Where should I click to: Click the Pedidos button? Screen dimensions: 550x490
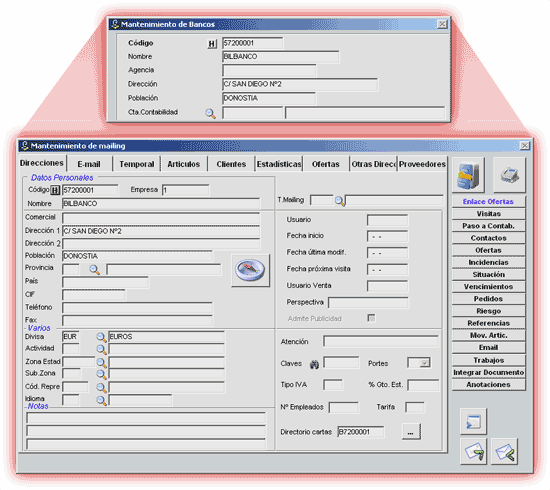click(x=488, y=299)
